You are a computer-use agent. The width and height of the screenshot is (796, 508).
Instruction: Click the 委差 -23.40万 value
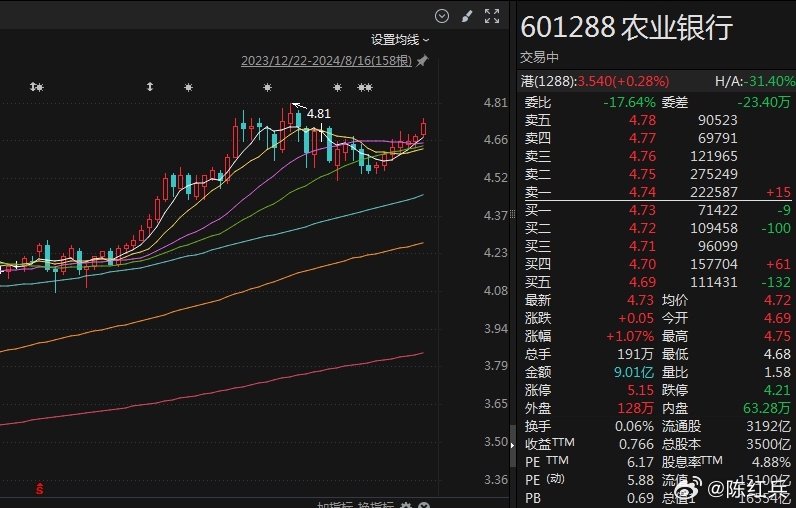[x=764, y=103]
